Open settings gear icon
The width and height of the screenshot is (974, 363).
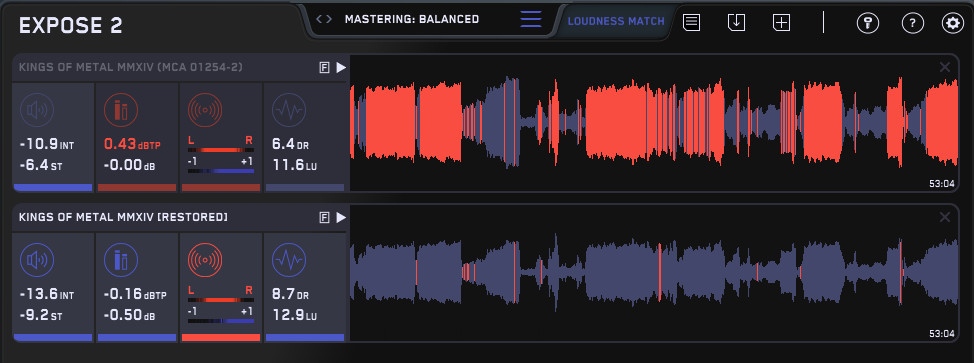tap(952, 24)
